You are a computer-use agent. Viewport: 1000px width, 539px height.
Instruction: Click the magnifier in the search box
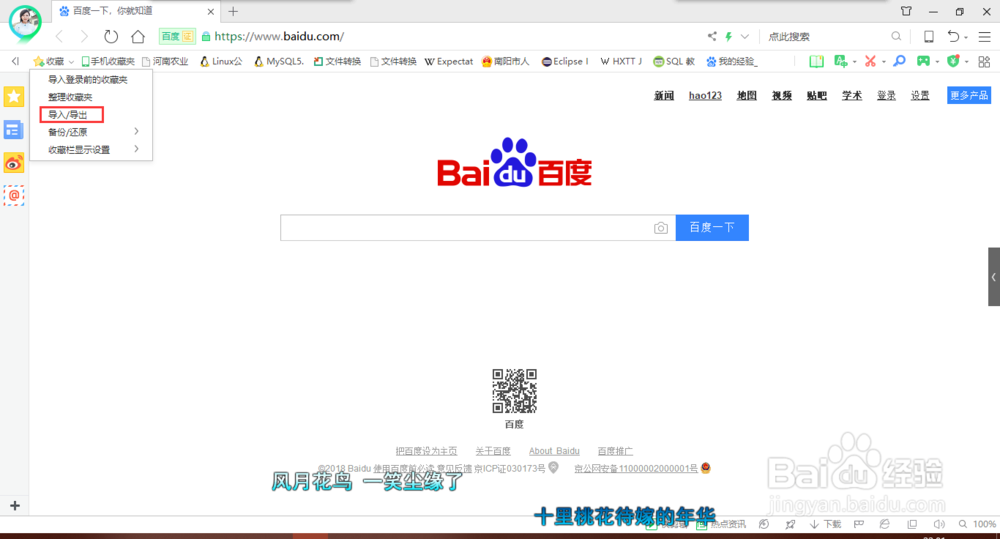[896, 36]
